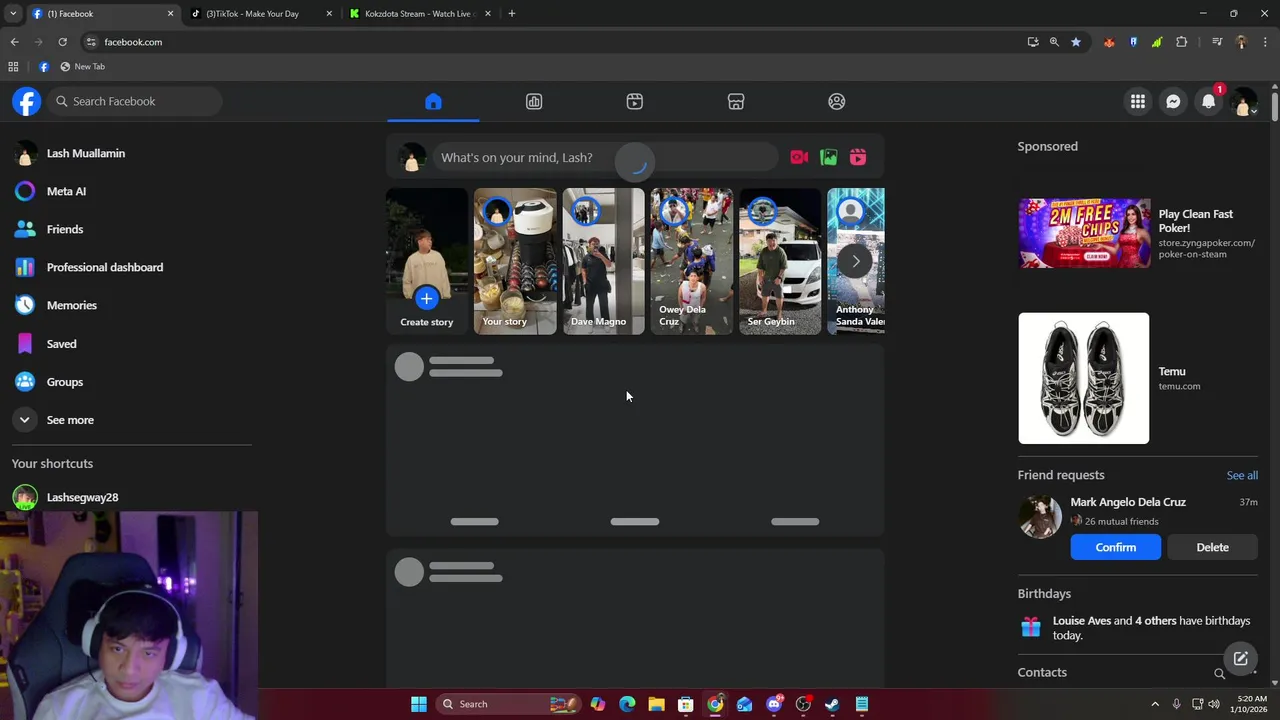This screenshot has width=1280, height=720.
Task: Close the TikTok browser tab
Action: (329, 14)
